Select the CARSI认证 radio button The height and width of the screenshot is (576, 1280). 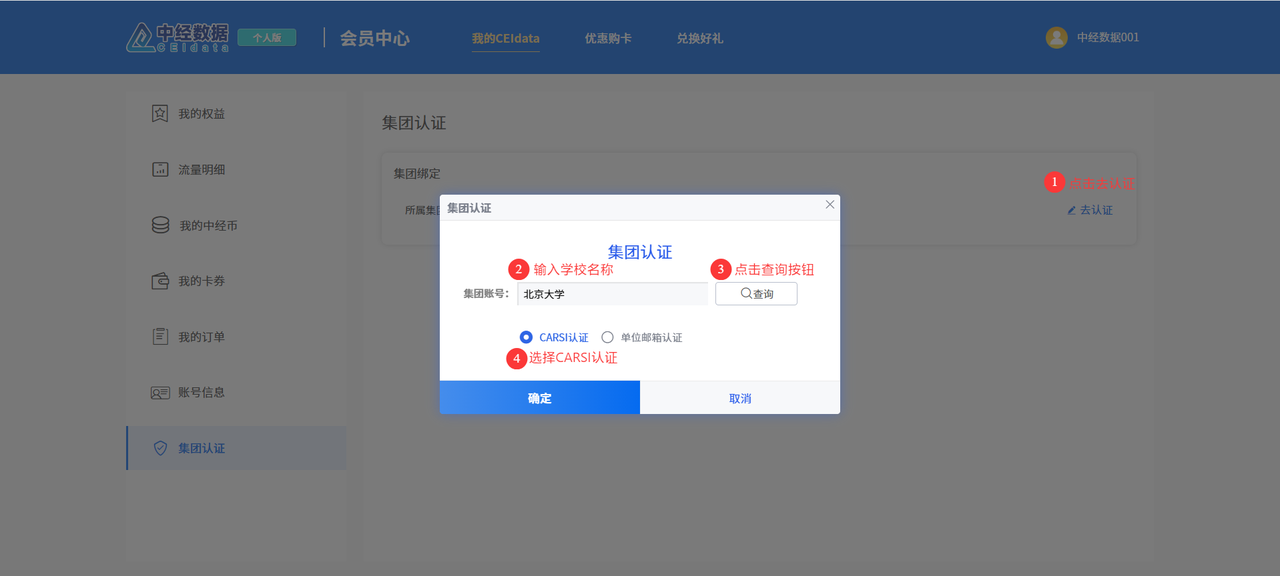click(x=526, y=337)
